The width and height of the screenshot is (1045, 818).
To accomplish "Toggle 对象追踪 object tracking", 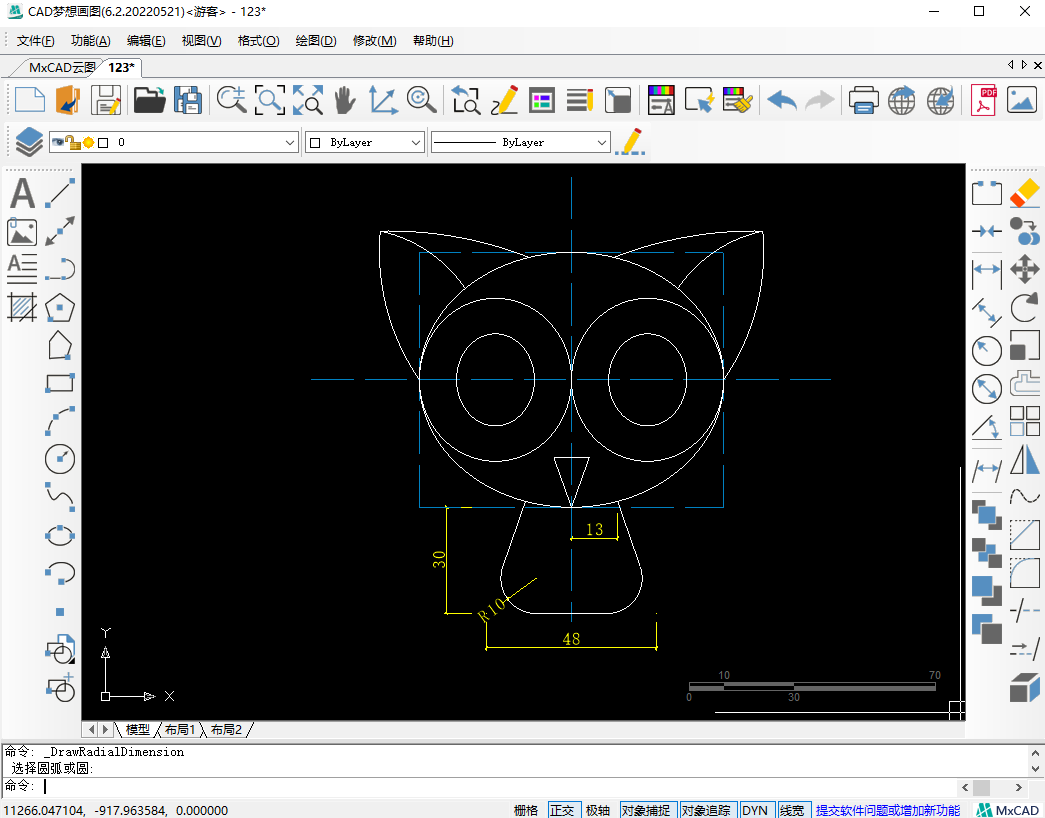I will point(706,810).
